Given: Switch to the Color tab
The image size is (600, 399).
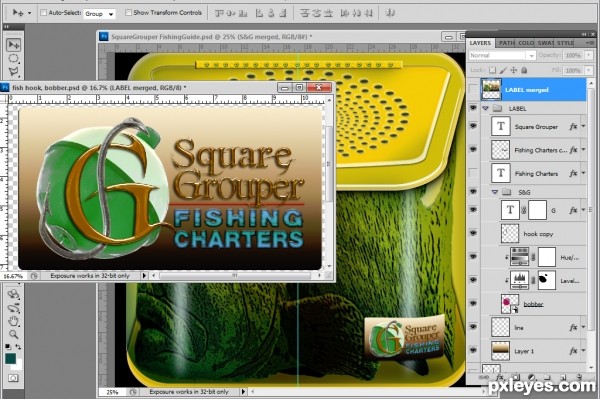Looking at the screenshot, I should click(x=526, y=43).
